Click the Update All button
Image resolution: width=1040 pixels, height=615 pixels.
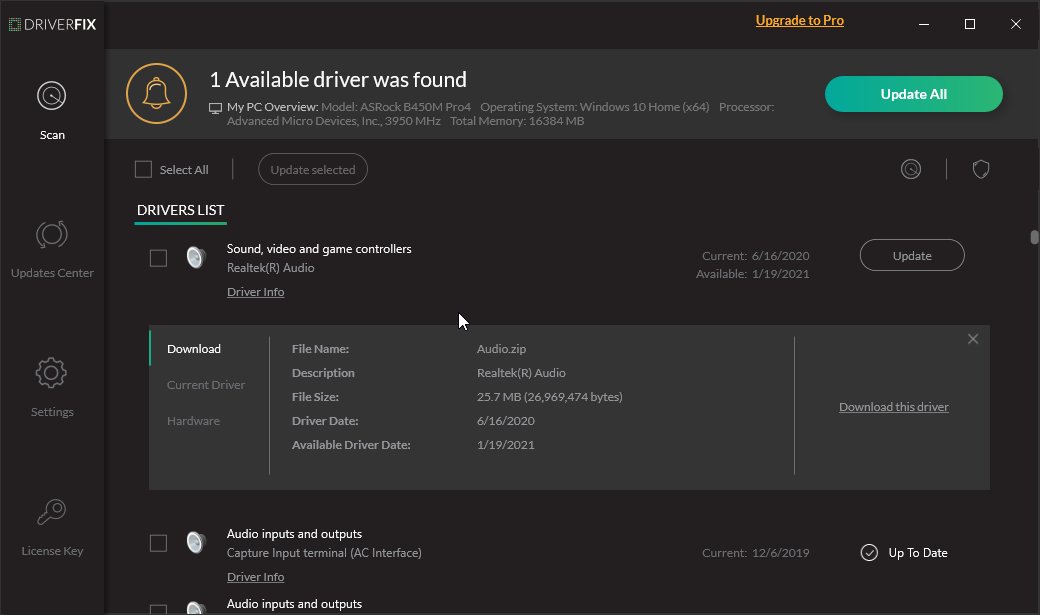(x=913, y=94)
